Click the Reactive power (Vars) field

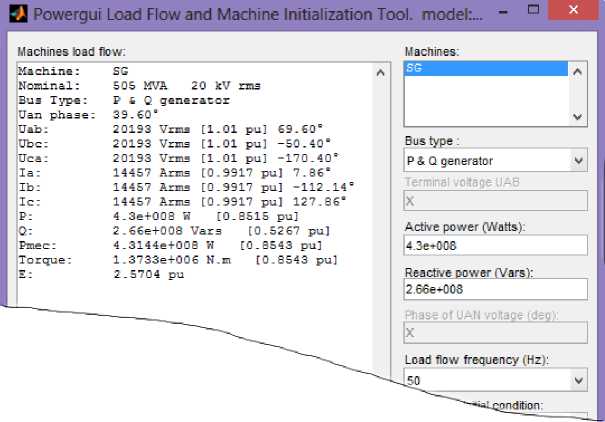coord(495,289)
